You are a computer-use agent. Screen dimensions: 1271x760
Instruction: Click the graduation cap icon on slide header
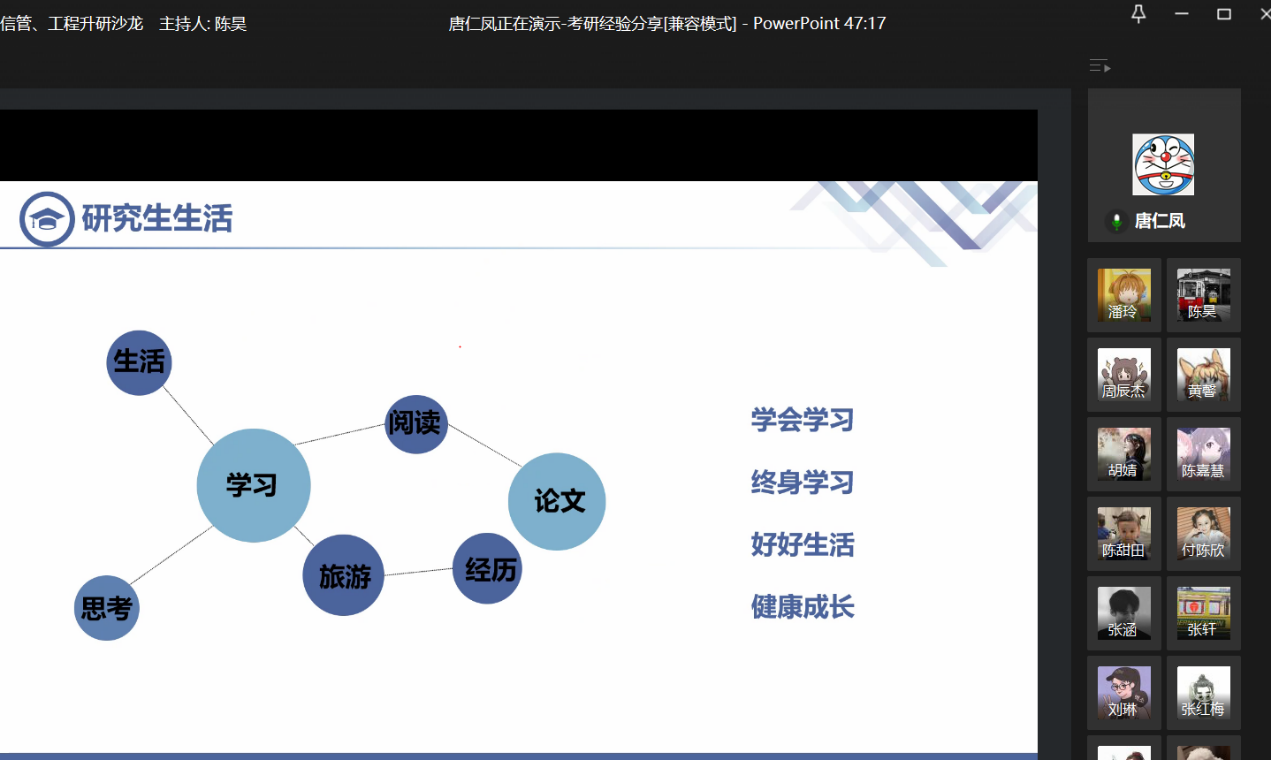tap(47, 219)
